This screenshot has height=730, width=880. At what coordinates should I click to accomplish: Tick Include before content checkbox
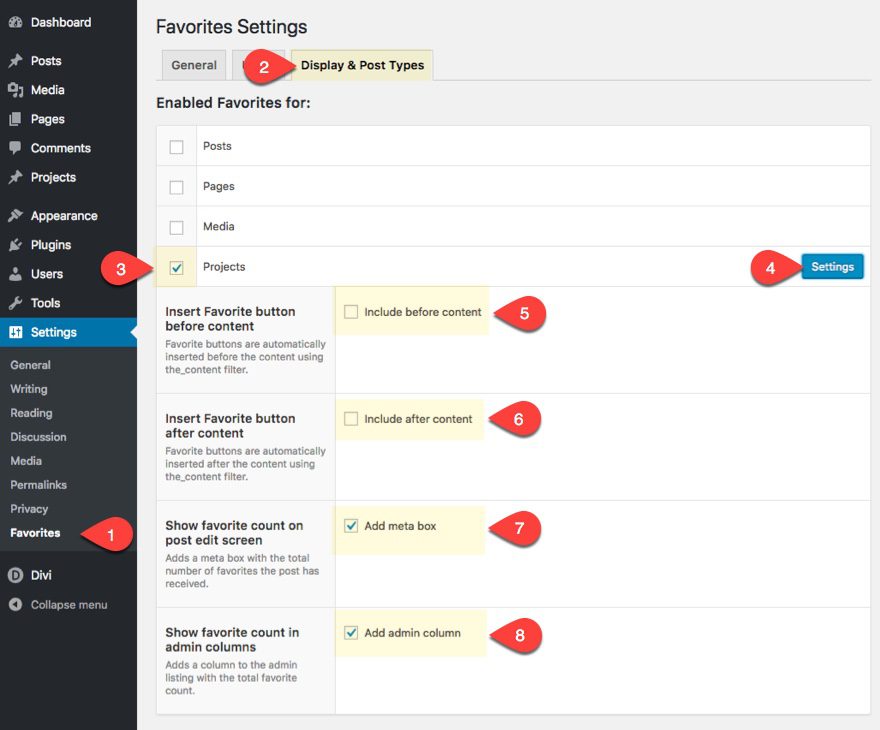point(351,311)
